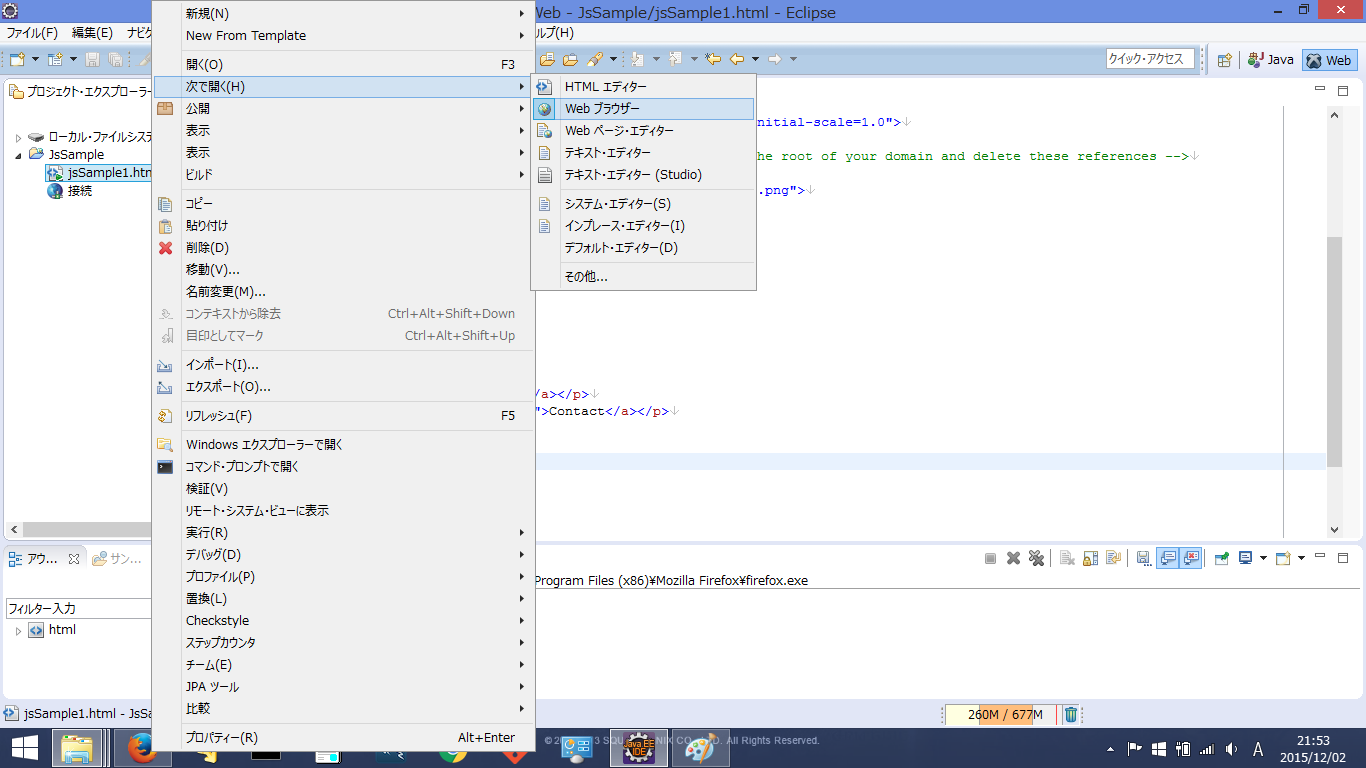
Task: Open the ファイル(F) menu
Action: 32,33
